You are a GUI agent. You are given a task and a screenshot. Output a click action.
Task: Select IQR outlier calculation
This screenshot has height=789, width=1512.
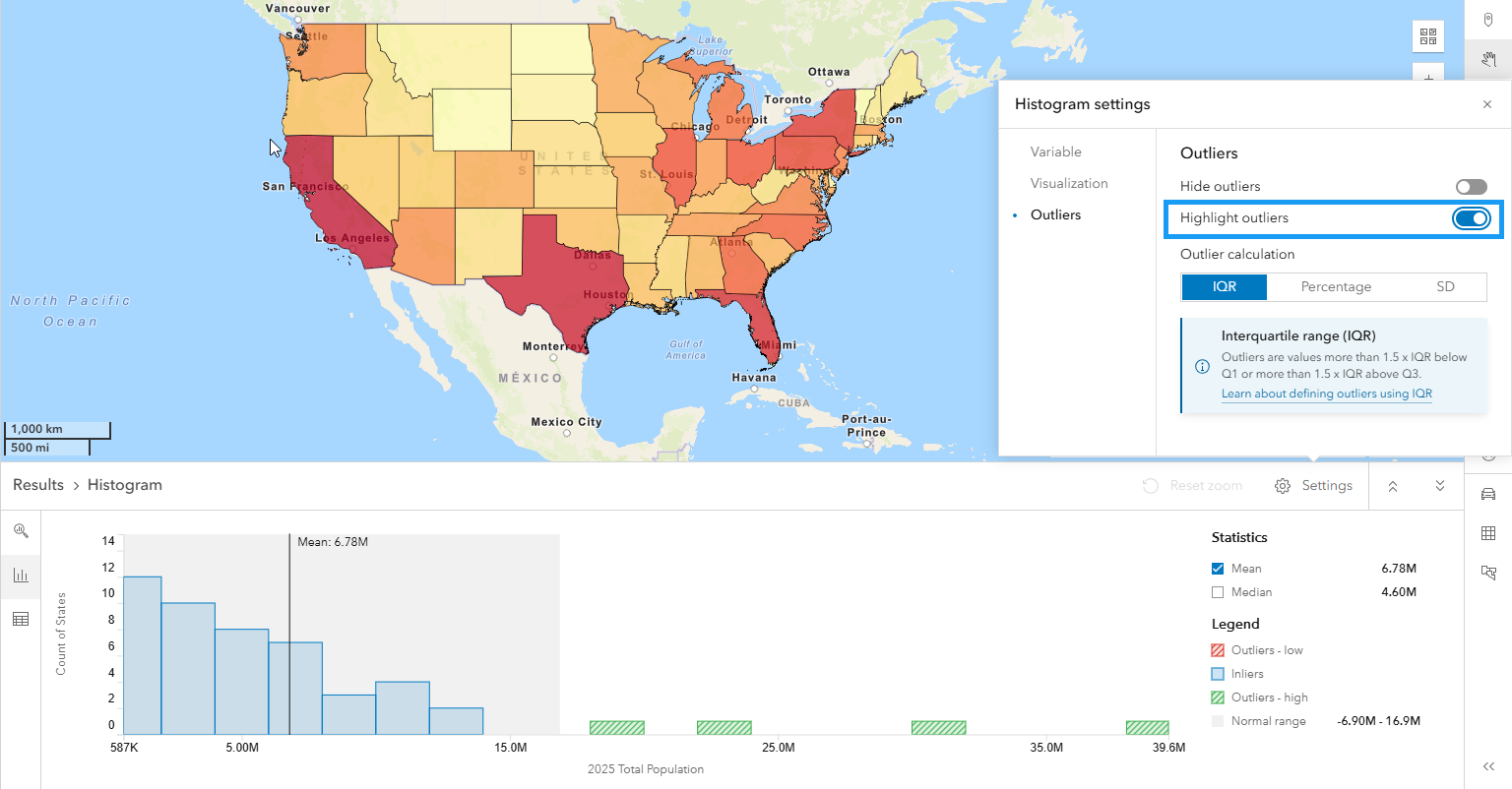(x=1225, y=287)
